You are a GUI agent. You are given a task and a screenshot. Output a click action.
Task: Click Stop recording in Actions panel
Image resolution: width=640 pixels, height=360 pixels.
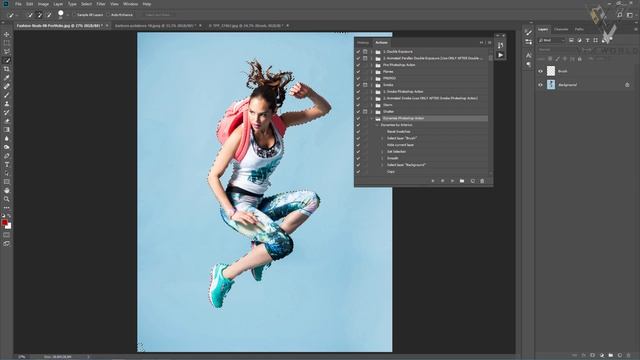click(433, 181)
